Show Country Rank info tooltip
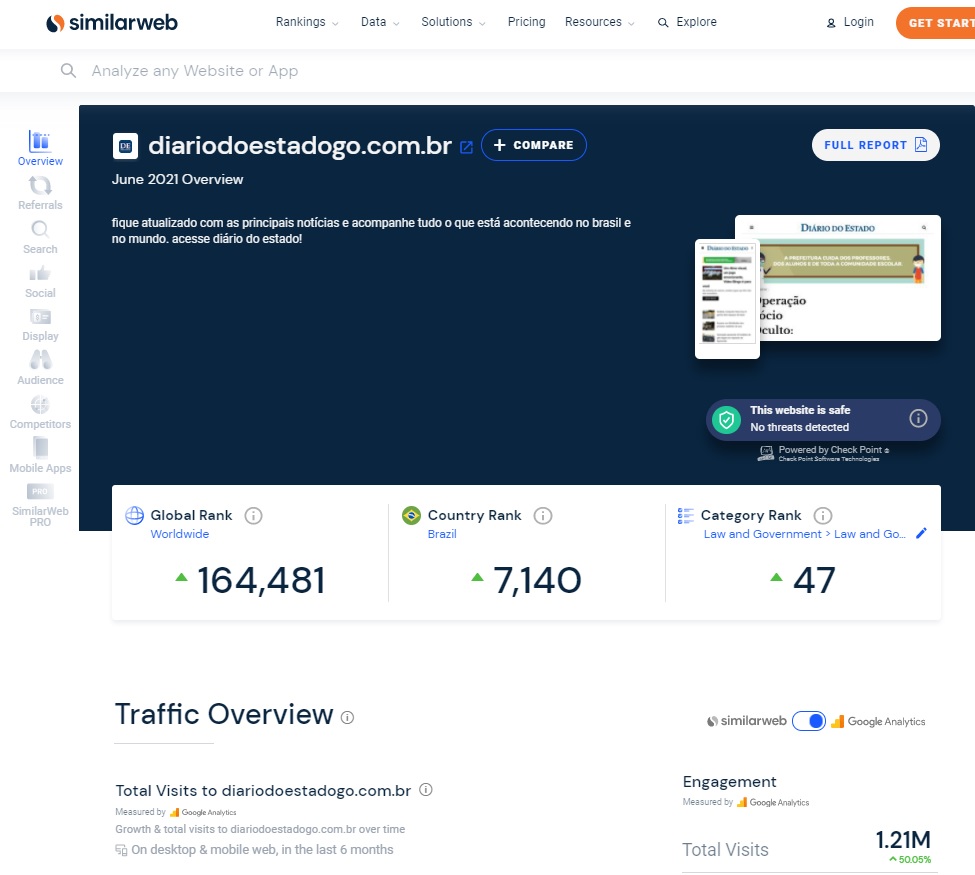This screenshot has height=875, width=975. (543, 516)
